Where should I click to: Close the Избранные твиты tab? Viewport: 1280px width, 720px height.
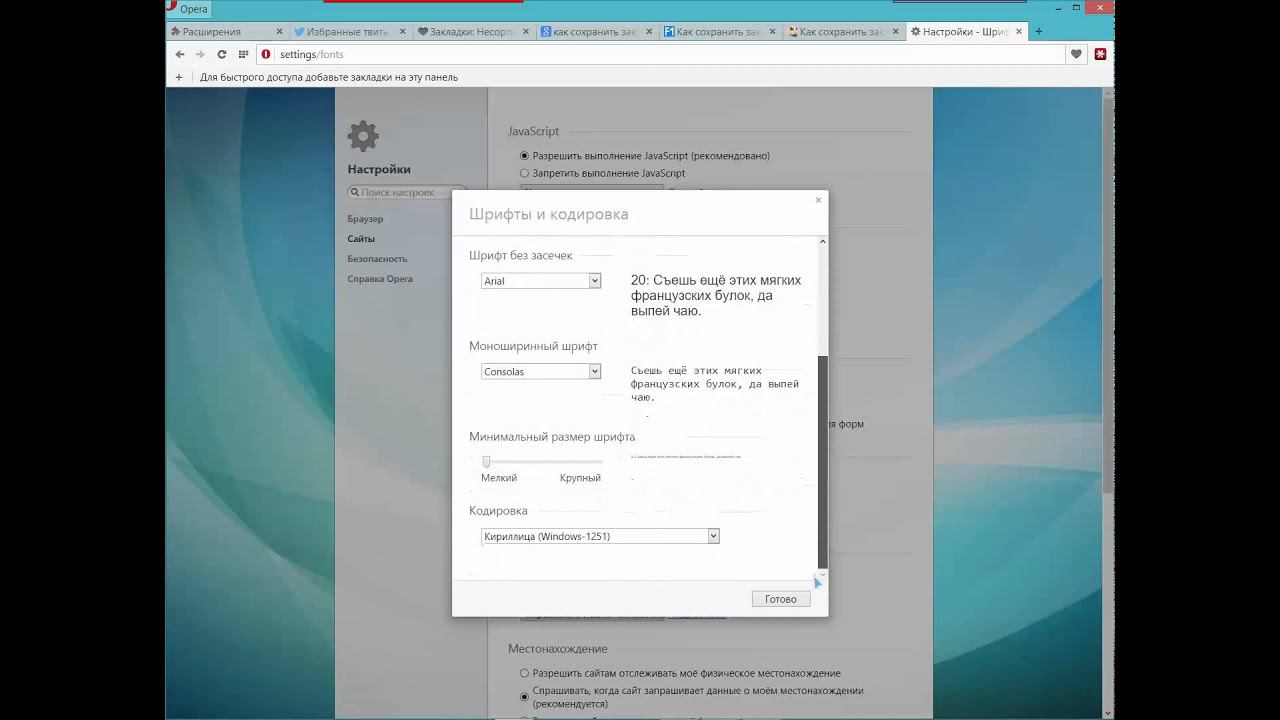pos(402,32)
